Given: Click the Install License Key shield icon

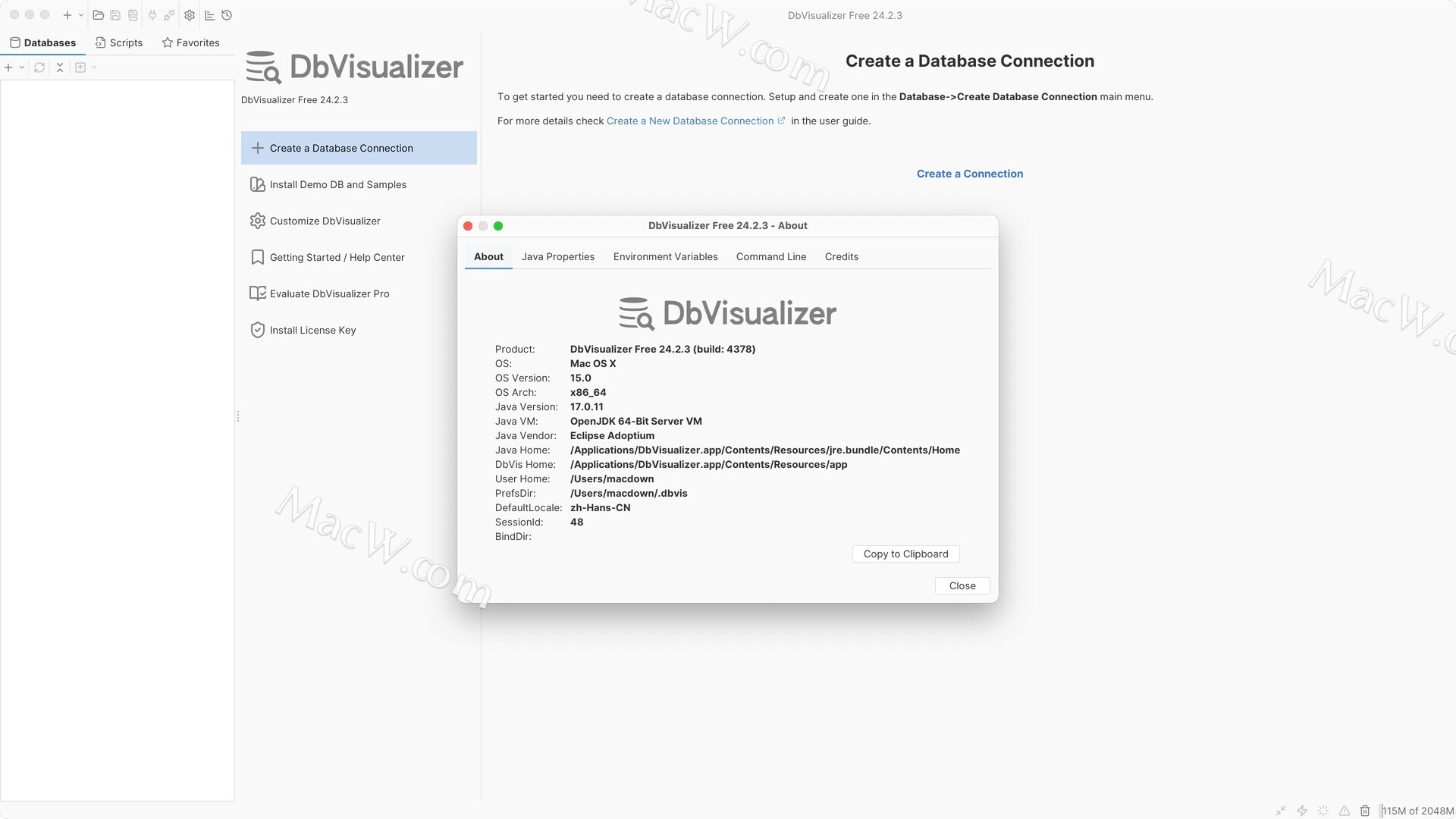Looking at the screenshot, I should point(258,330).
